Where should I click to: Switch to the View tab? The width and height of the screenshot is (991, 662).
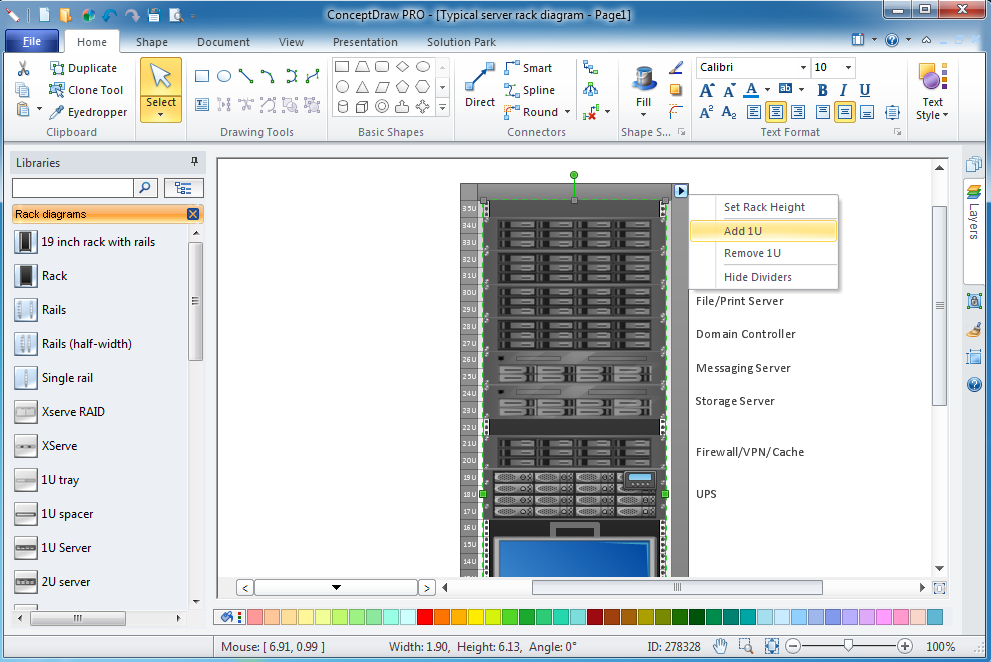291,42
